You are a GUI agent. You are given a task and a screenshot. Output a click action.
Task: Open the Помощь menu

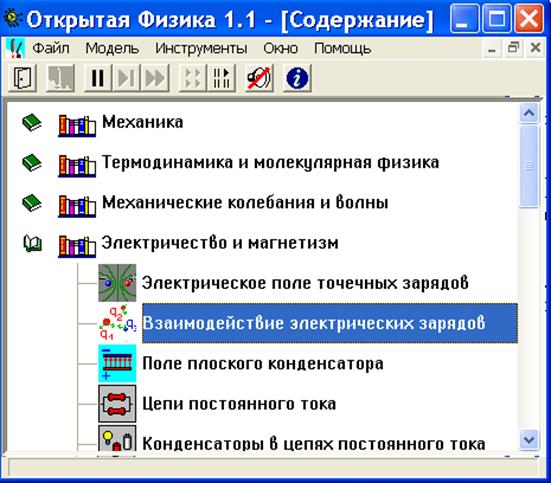click(343, 48)
